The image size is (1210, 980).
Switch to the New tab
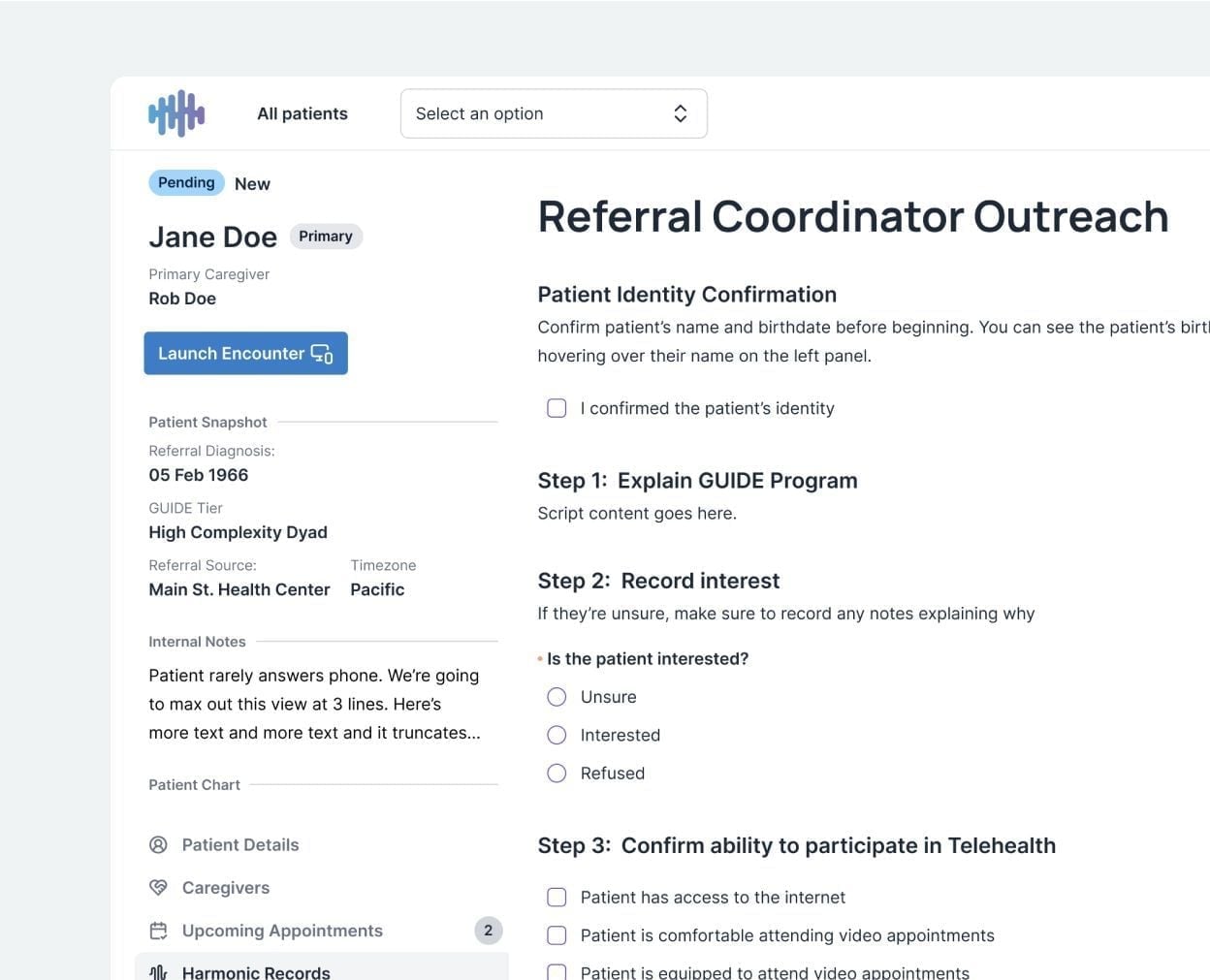(252, 183)
